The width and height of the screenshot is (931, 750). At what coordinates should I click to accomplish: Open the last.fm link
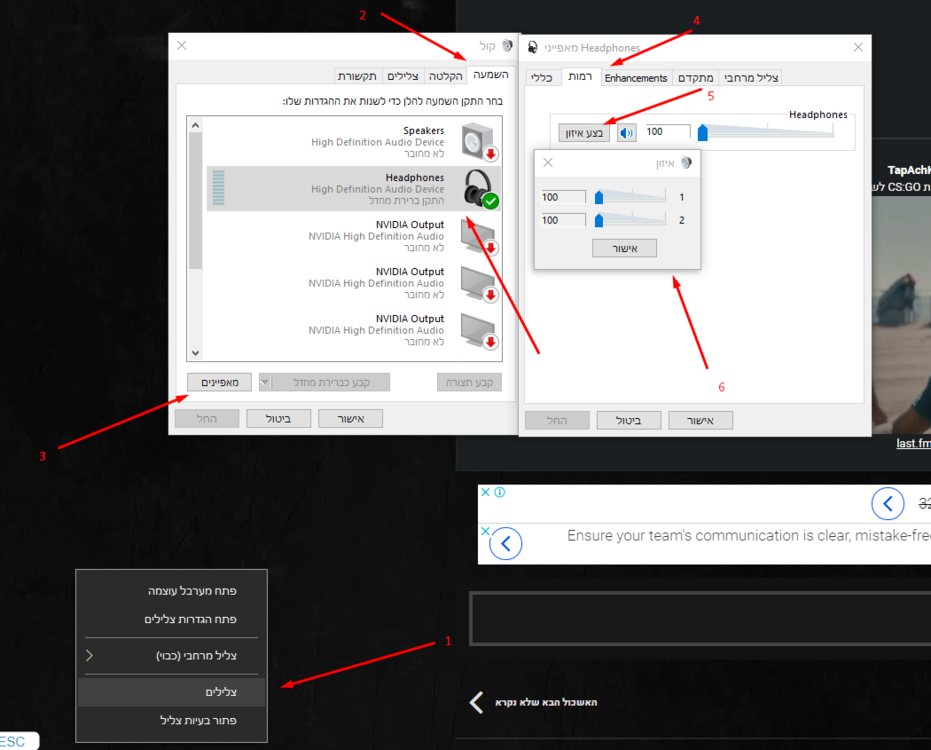tap(913, 444)
